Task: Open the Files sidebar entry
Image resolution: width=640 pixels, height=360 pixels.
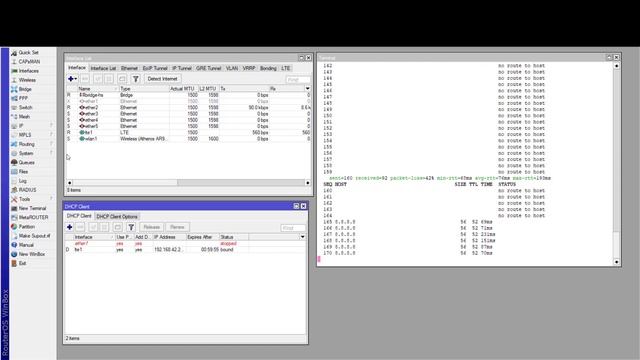Action: pos(23,172)
